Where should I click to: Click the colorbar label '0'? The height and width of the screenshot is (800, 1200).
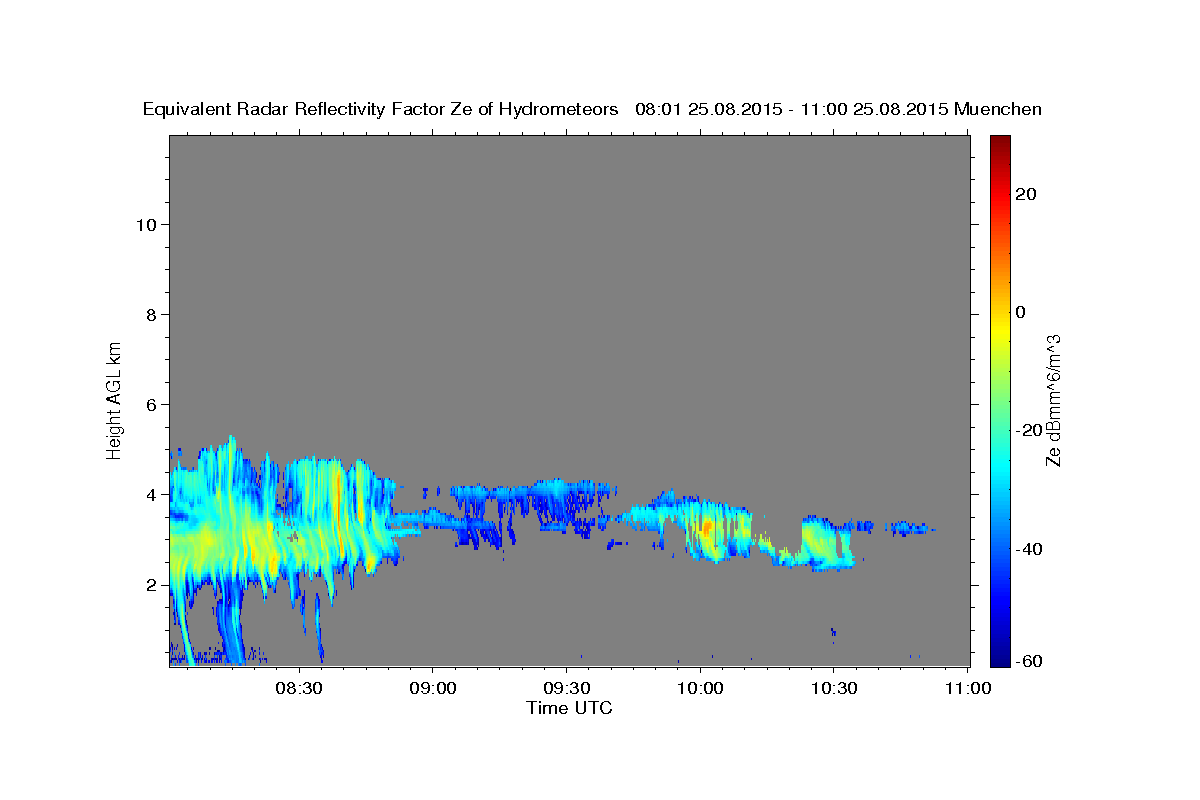(x=1021, y=312)
